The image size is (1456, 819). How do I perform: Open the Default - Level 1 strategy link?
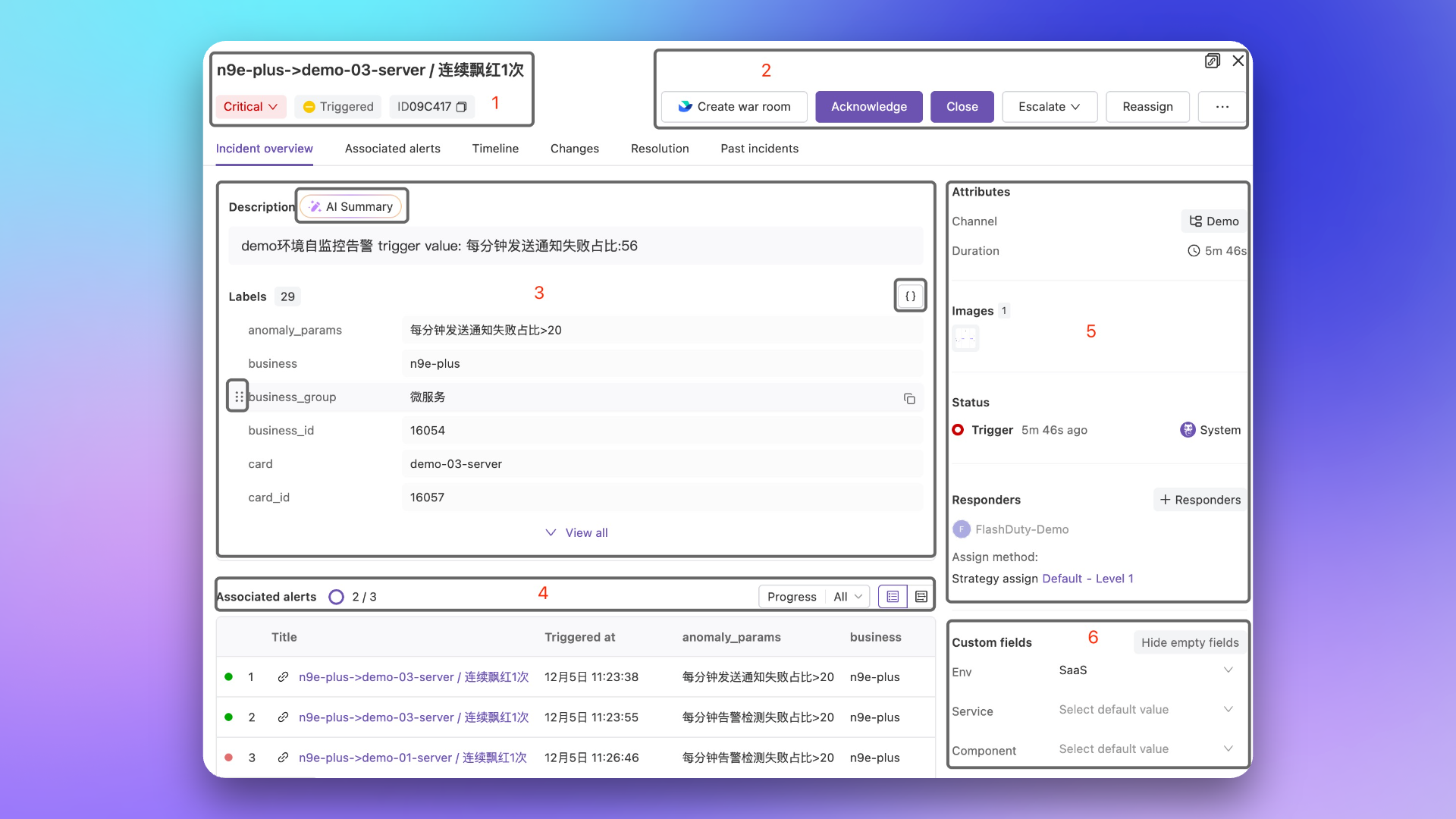coord(1087,579)
